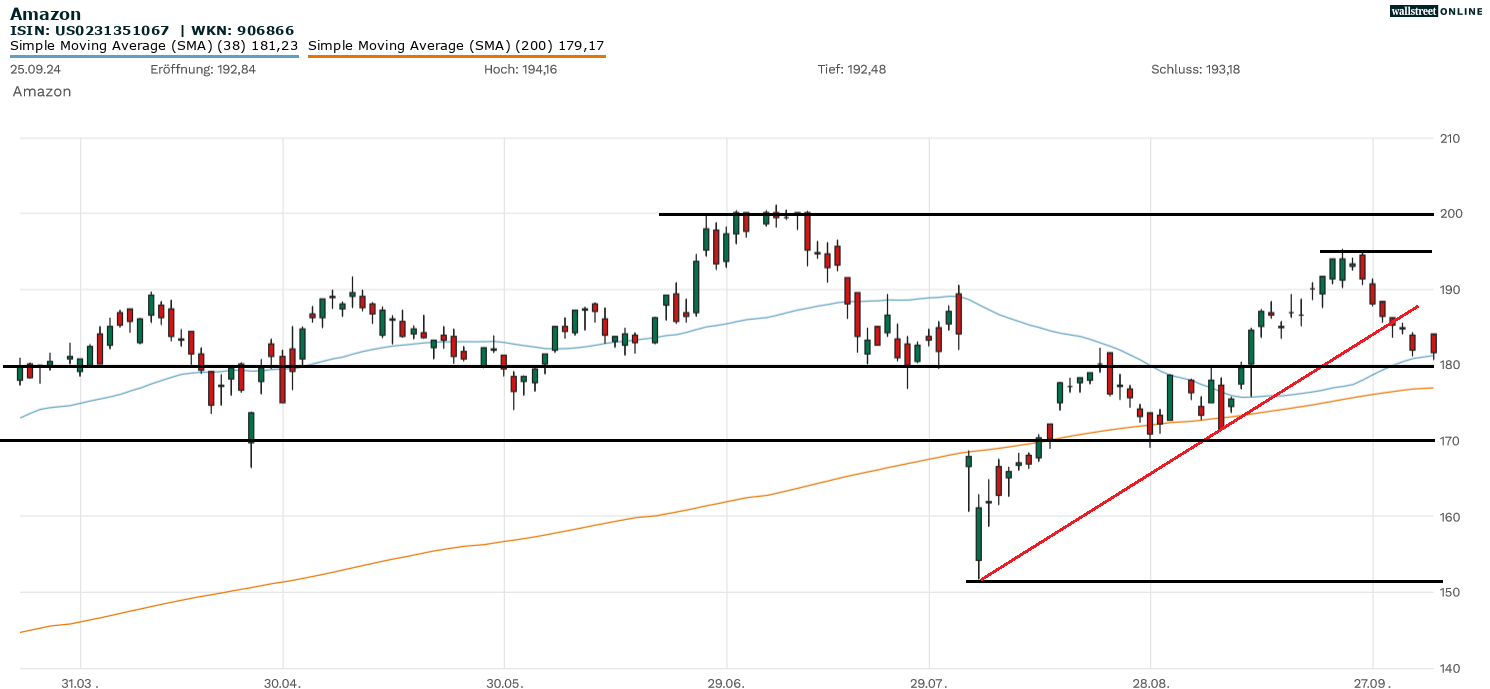This screenshot has width=1490, height=689.
Task: Click the 170 price axis label
Action: pyautogui.click(x=1450, y=441)
